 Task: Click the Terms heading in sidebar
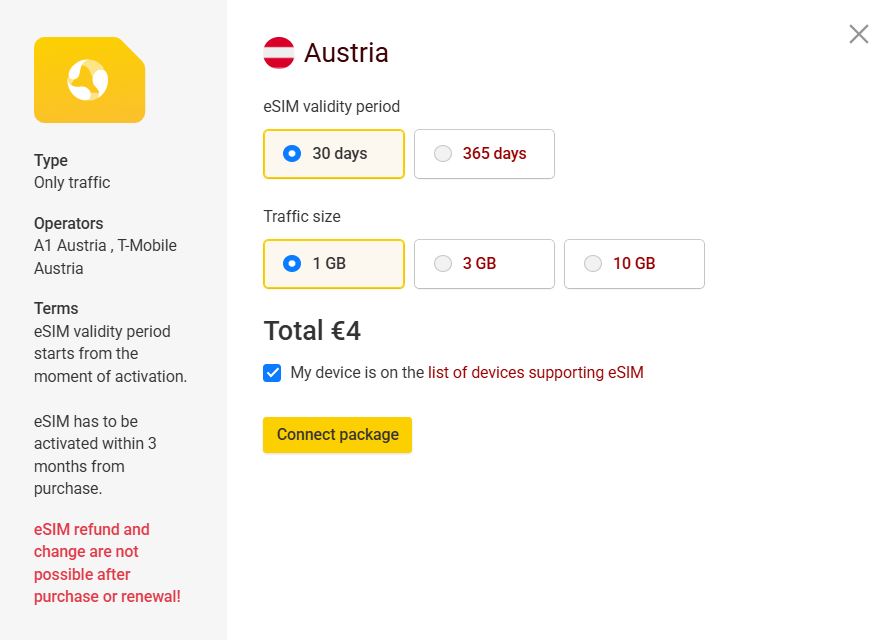click(56, 308)
